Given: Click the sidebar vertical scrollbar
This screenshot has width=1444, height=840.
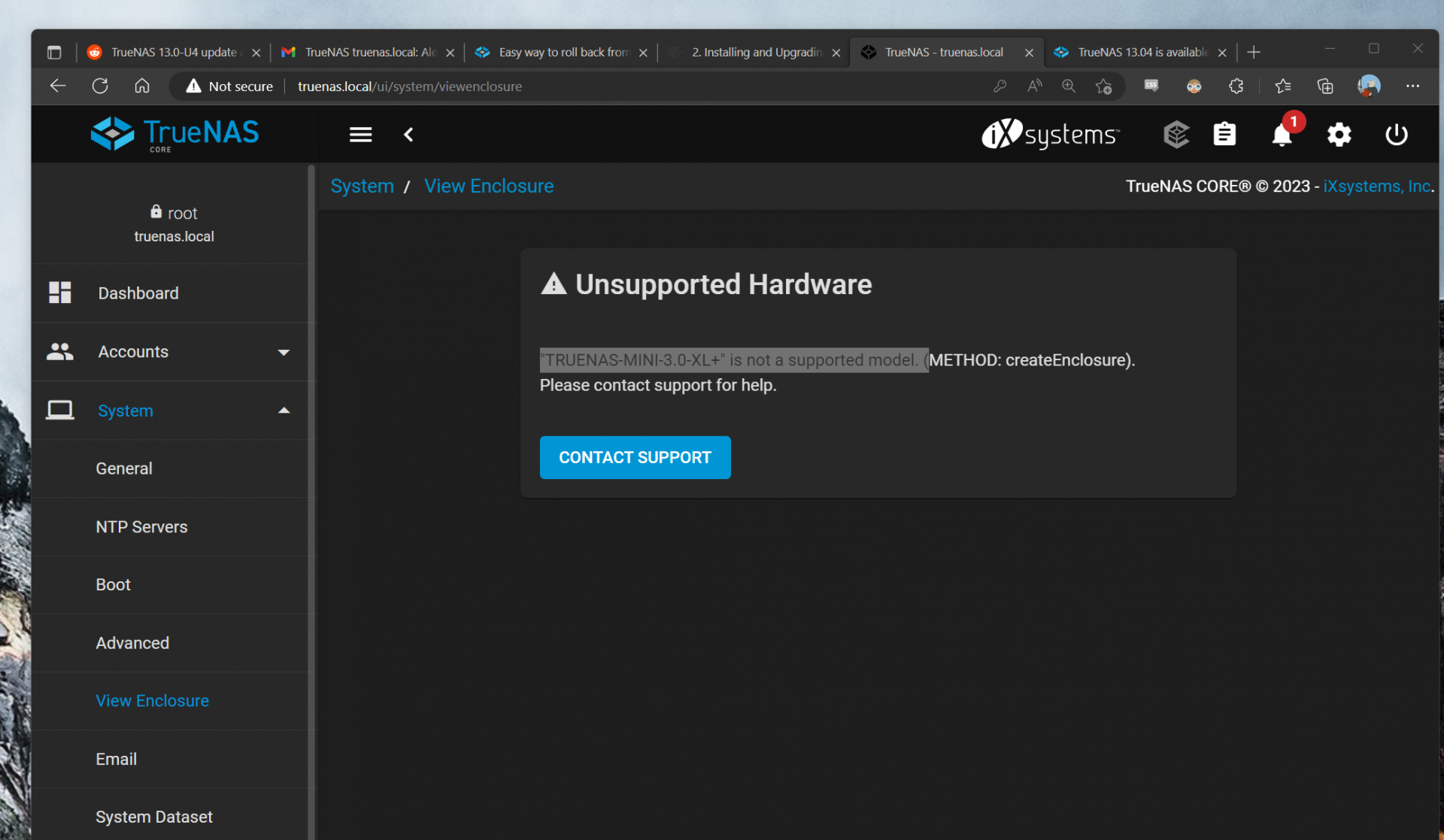Looking at the screenshot, I should point(311,496).
